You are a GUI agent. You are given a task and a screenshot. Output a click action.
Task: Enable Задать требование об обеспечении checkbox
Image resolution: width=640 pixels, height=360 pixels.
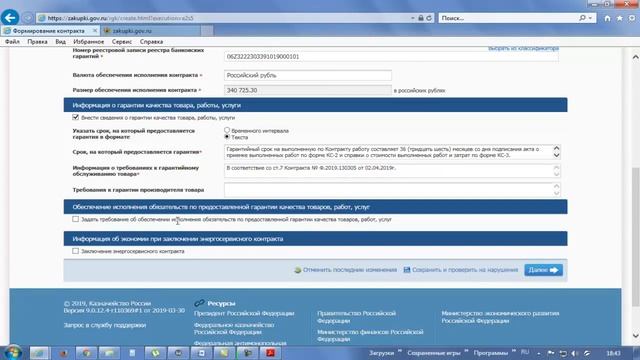click(x=76, y=219)
